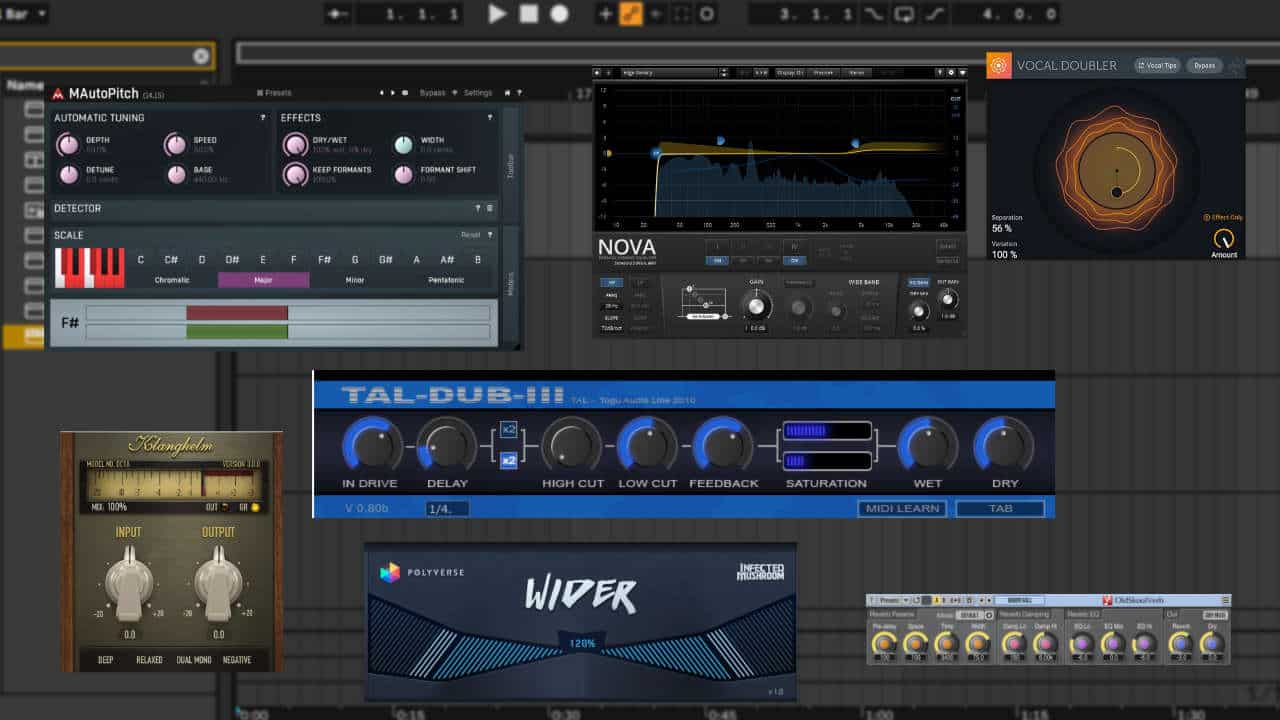The height and width of the screenshot is (720, 1280).
Task: Select the Chromatic scale in MAutoPitch
Action: [x=172, y=280]
